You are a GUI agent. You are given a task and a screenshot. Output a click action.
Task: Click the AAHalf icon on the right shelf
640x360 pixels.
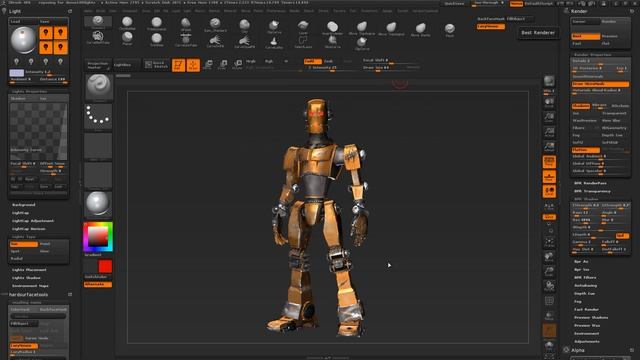coord(549,147)
